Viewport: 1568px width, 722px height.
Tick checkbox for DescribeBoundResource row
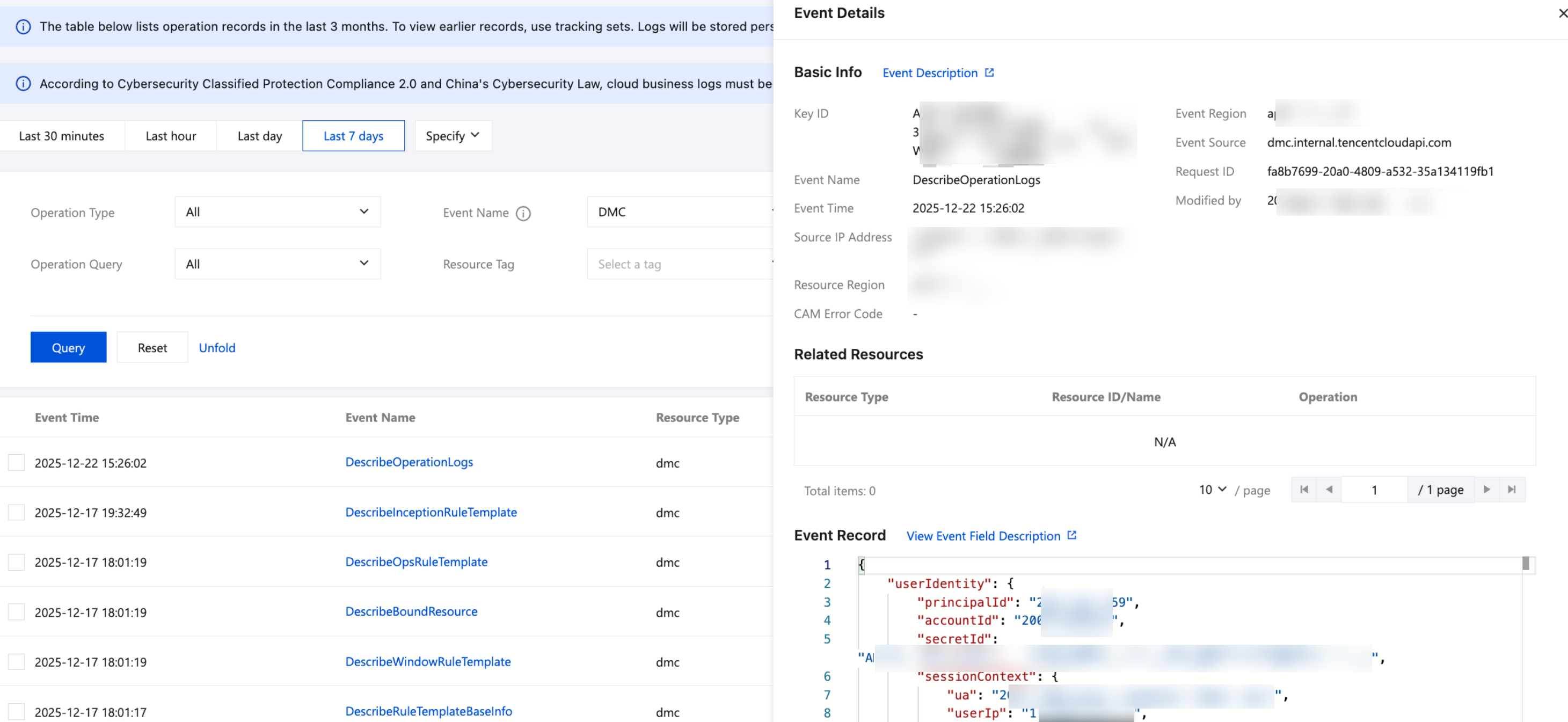click(x=17, y=612)
